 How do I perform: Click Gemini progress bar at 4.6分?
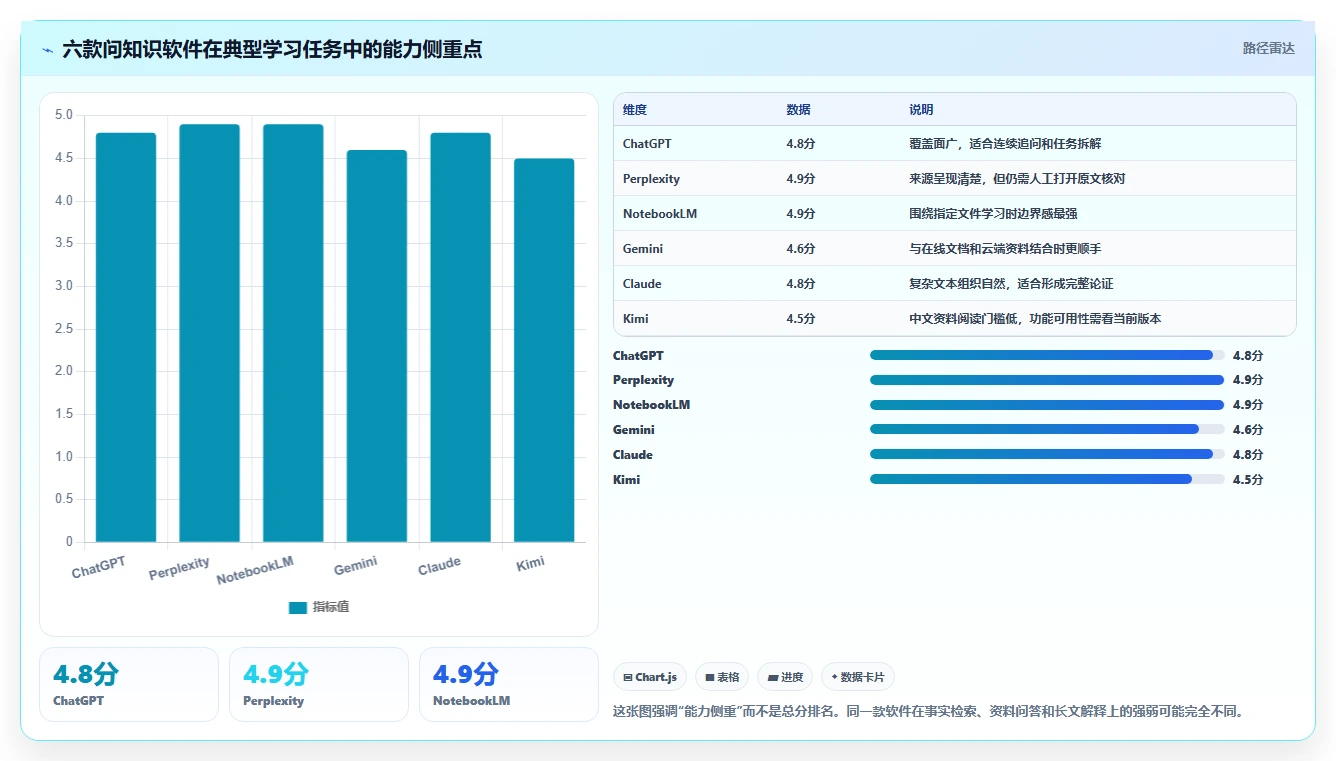click(x=1047, y=430)
